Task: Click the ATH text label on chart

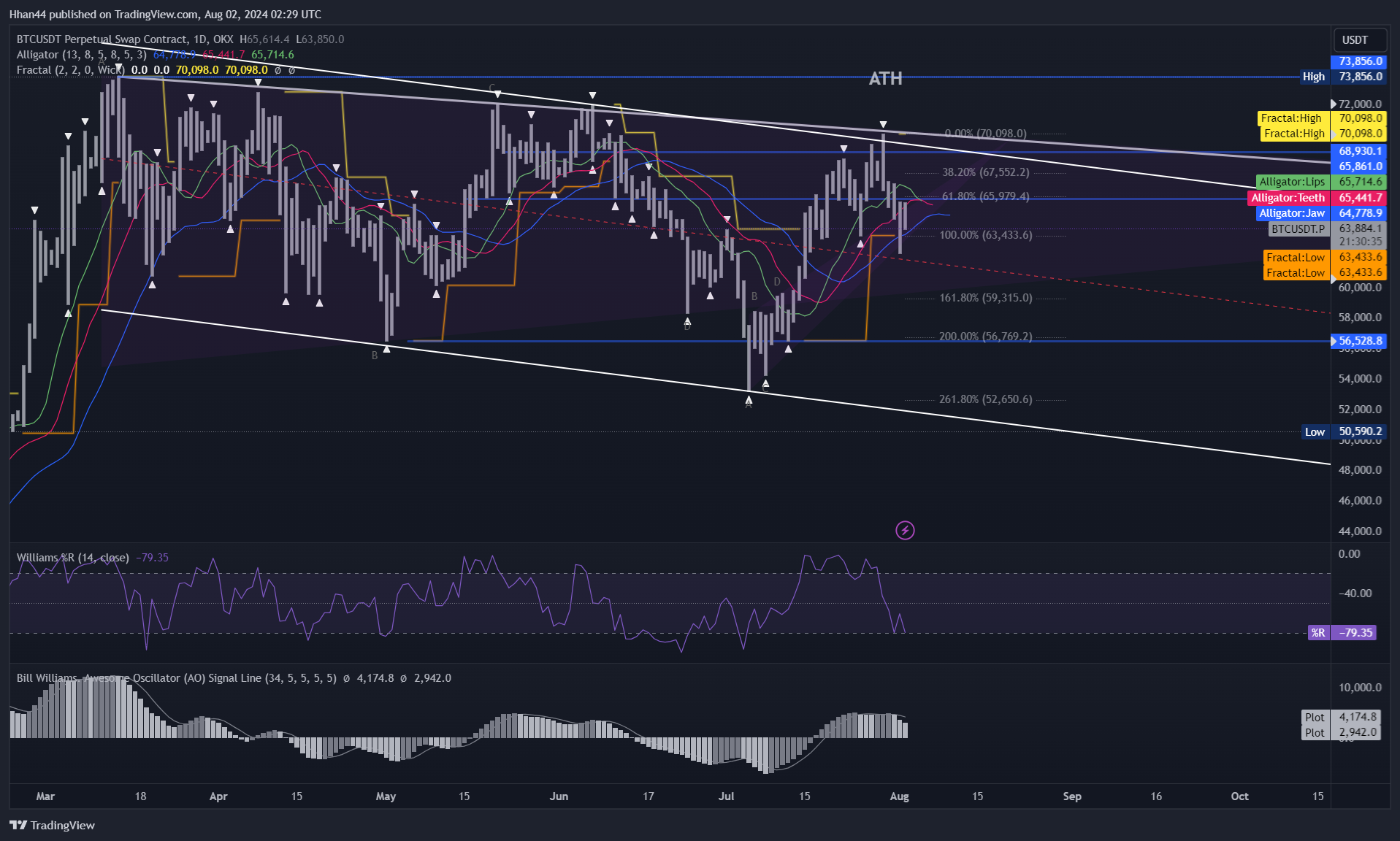Action: click(x=885, y=79)
